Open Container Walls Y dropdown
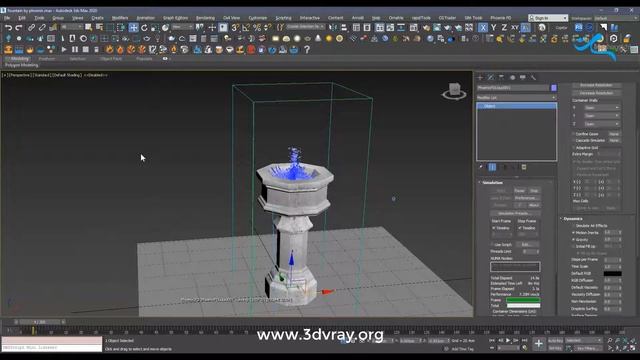The image size is (640, 360). click(602, 116)
